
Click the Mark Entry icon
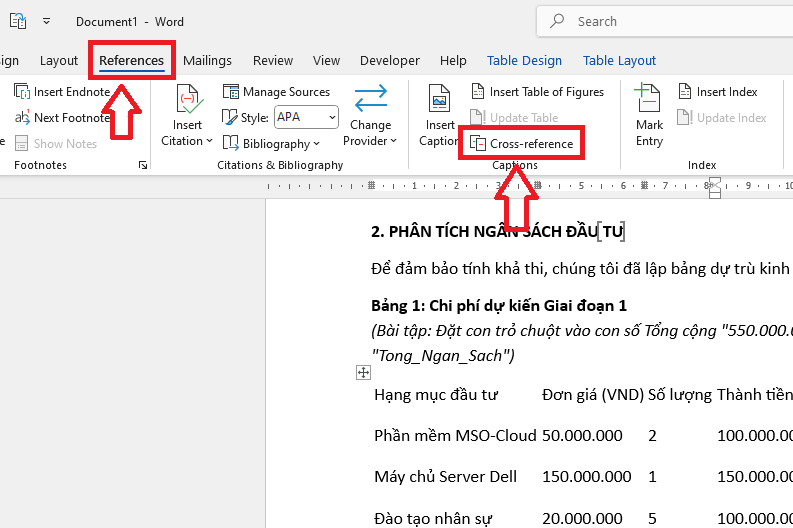coord(649,98)
